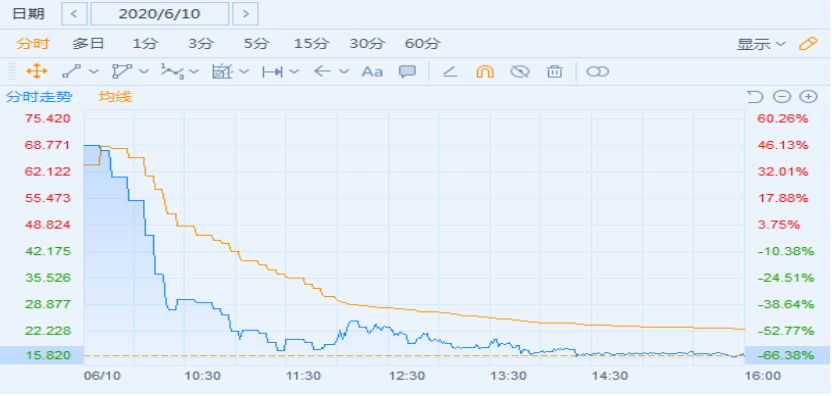Click the 06/10 date axis label
Viewport: 832px width, 396px height.
click(x=102, y=376)
